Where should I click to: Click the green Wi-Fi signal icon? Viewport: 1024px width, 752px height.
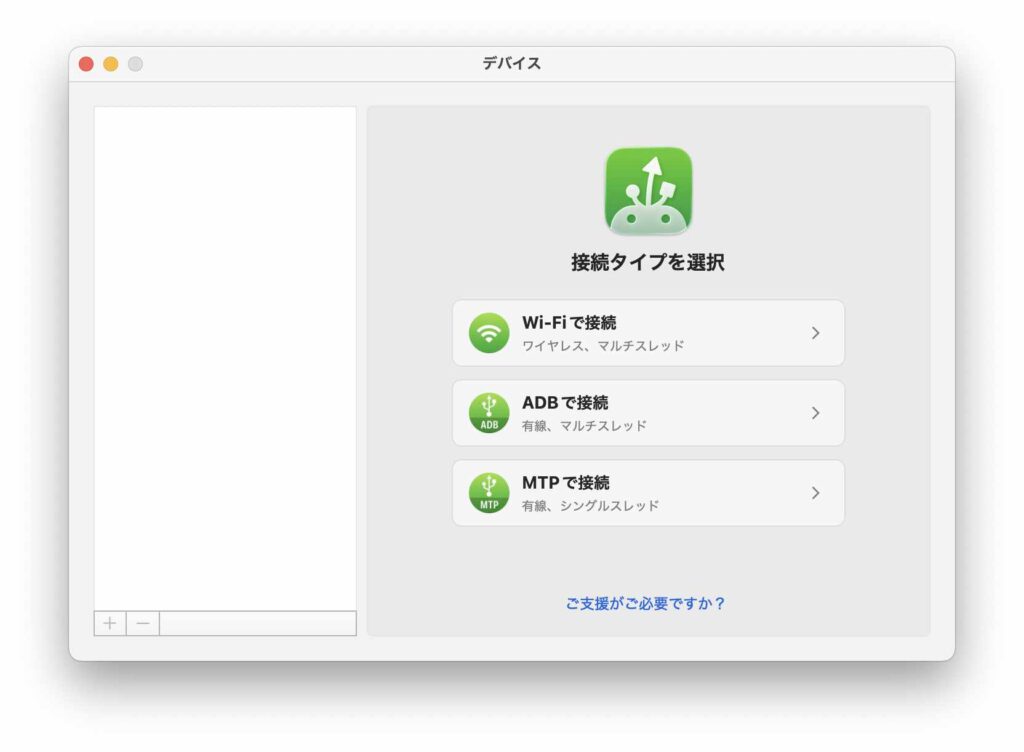[489, 333]
